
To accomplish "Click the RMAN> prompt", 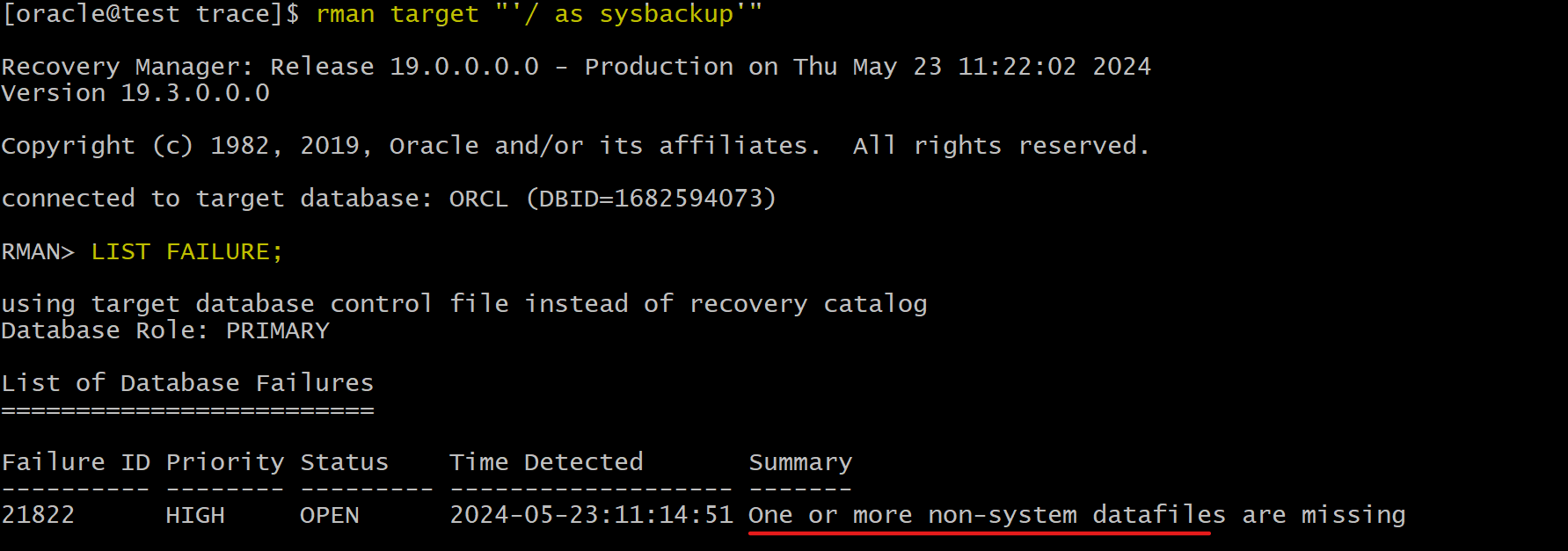I will coord(38,252).
